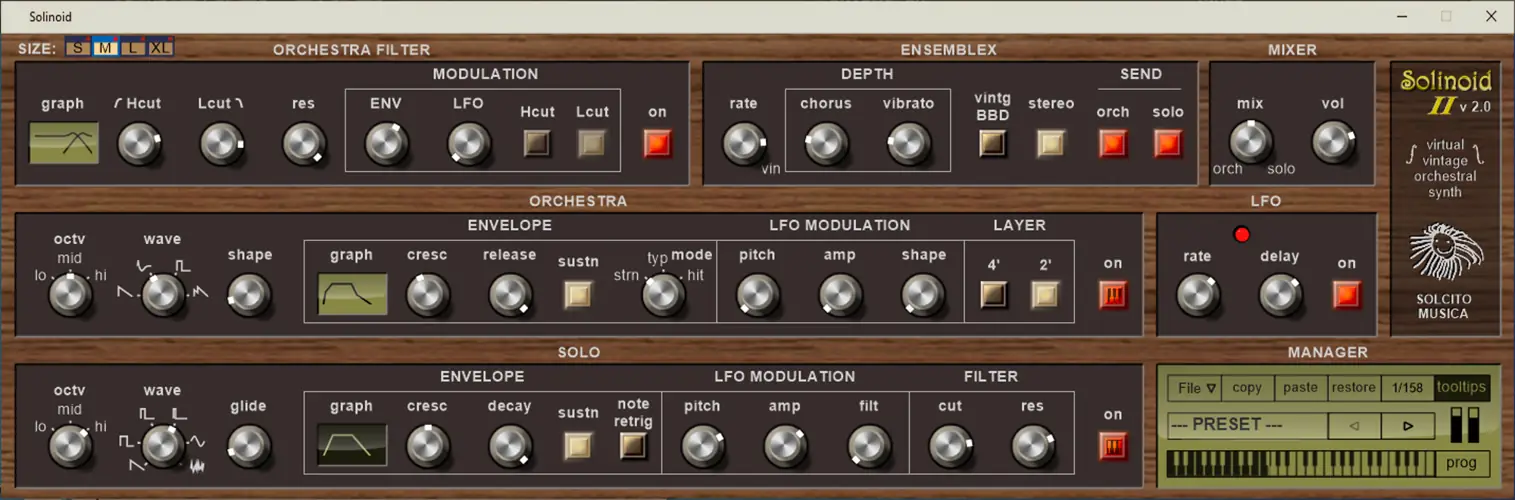Enable the vintg BBD switch

pos(992,144)
